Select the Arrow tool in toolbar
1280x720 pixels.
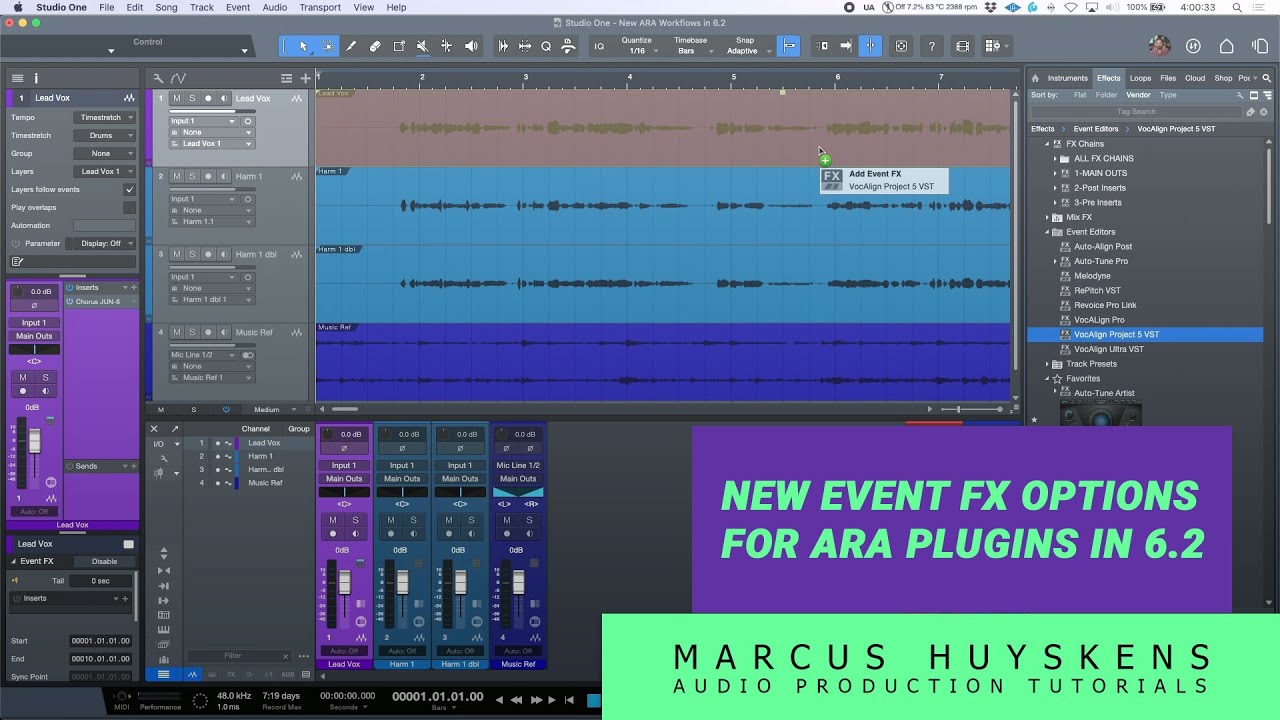click(303, 46)
